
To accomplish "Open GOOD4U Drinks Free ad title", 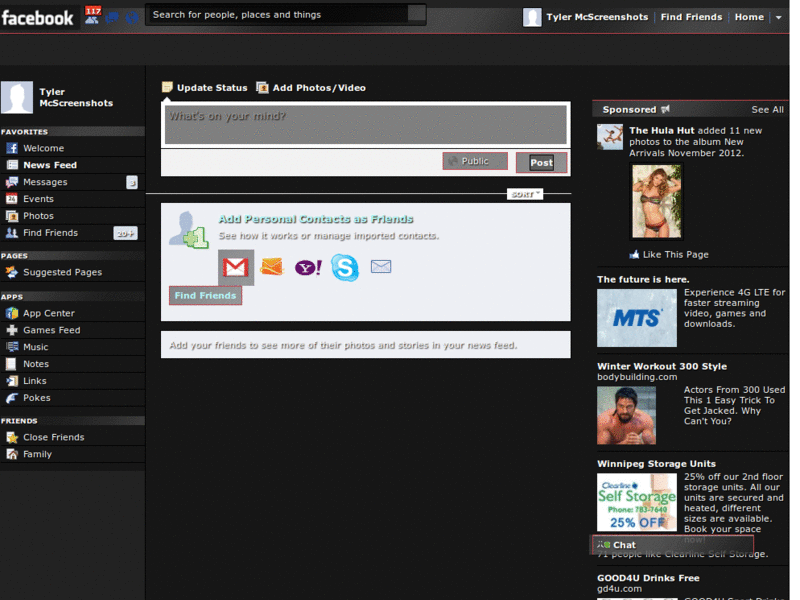I will [648, 578].
